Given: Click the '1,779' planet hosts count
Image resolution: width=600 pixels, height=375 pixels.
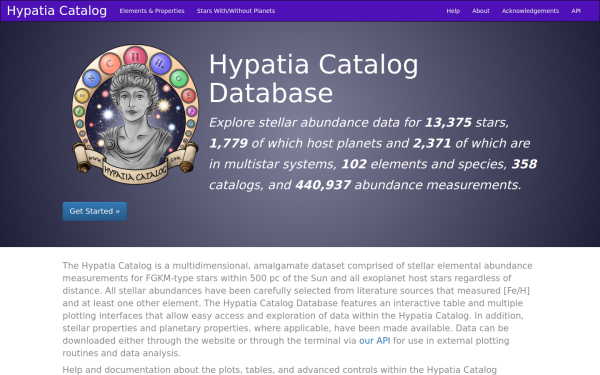Looking at the screenshot, I should click(x=228, y=143).
